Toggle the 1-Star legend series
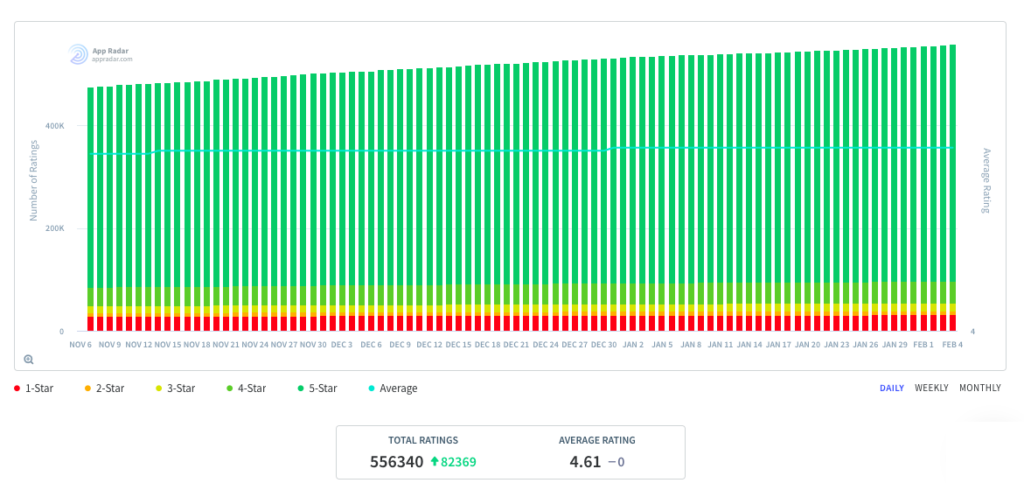The width and height of the screenshot is (1024, 497). 34,388
